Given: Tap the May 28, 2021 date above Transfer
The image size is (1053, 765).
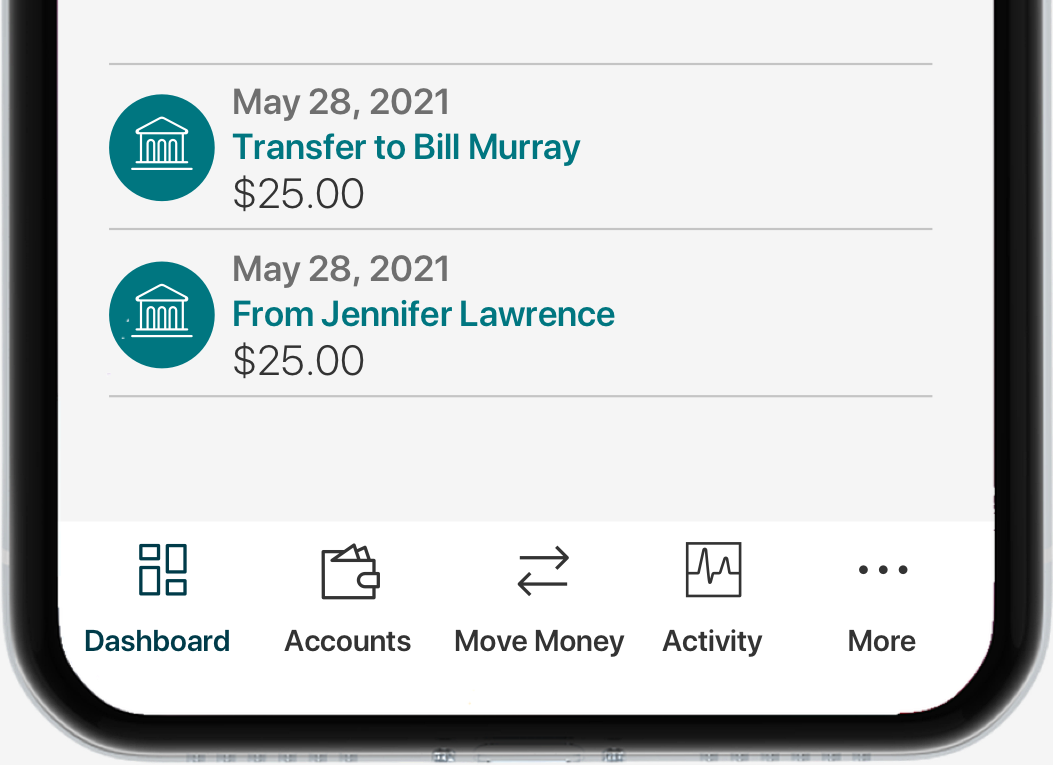Looking at the screenshot, I should [341, 102].
